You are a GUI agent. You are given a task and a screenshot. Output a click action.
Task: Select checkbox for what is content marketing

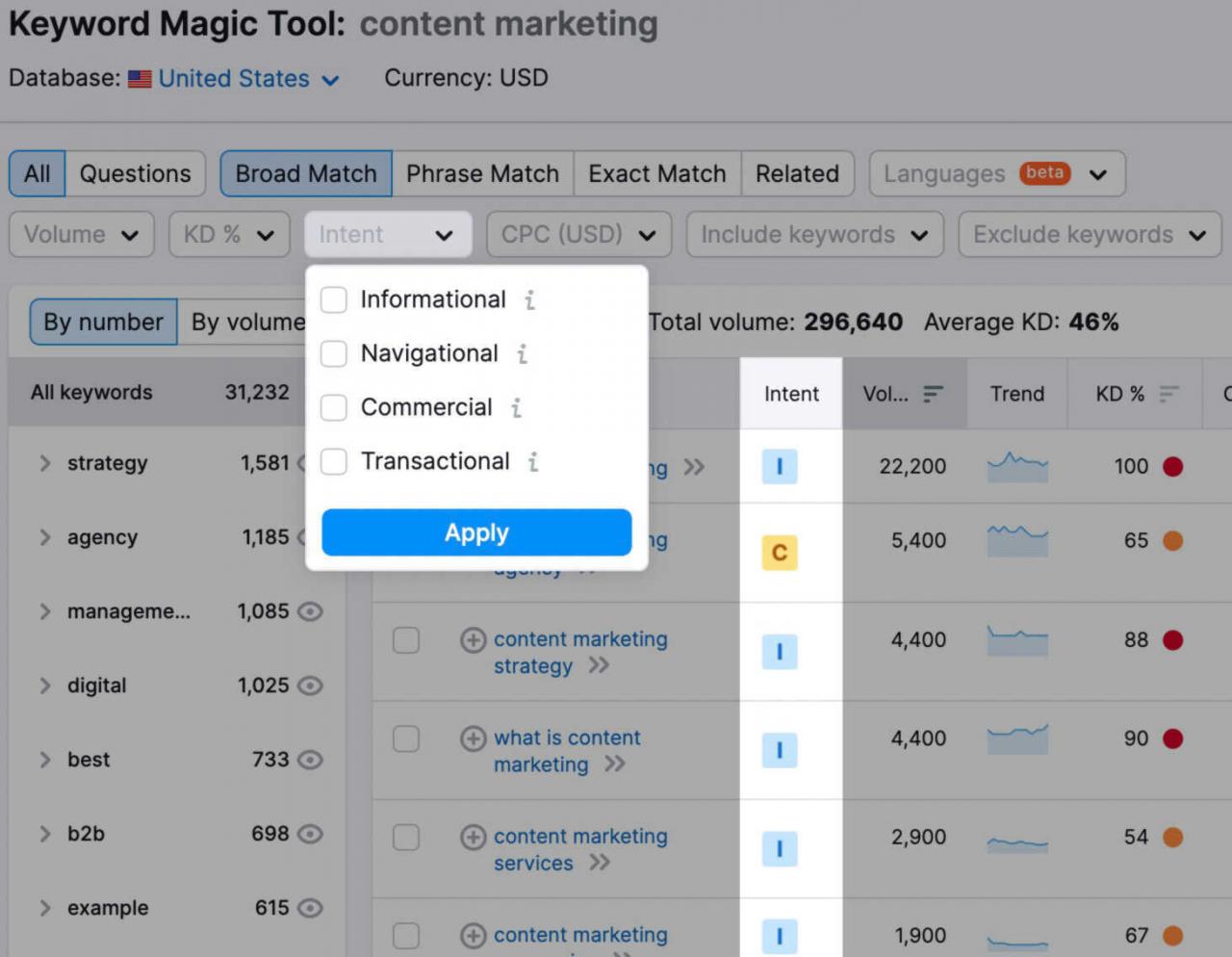(x=406, y=738)
